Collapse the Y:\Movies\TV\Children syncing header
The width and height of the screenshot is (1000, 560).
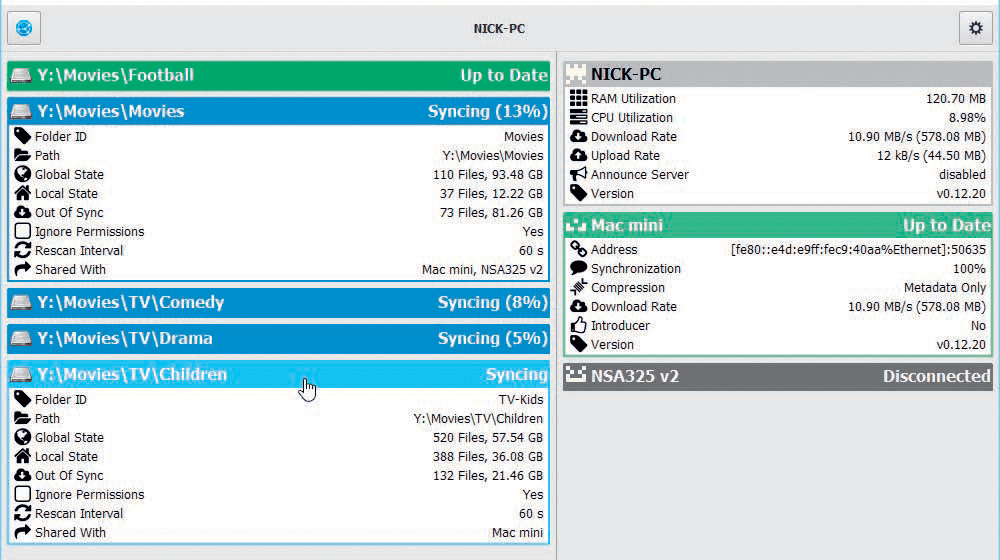279,374
